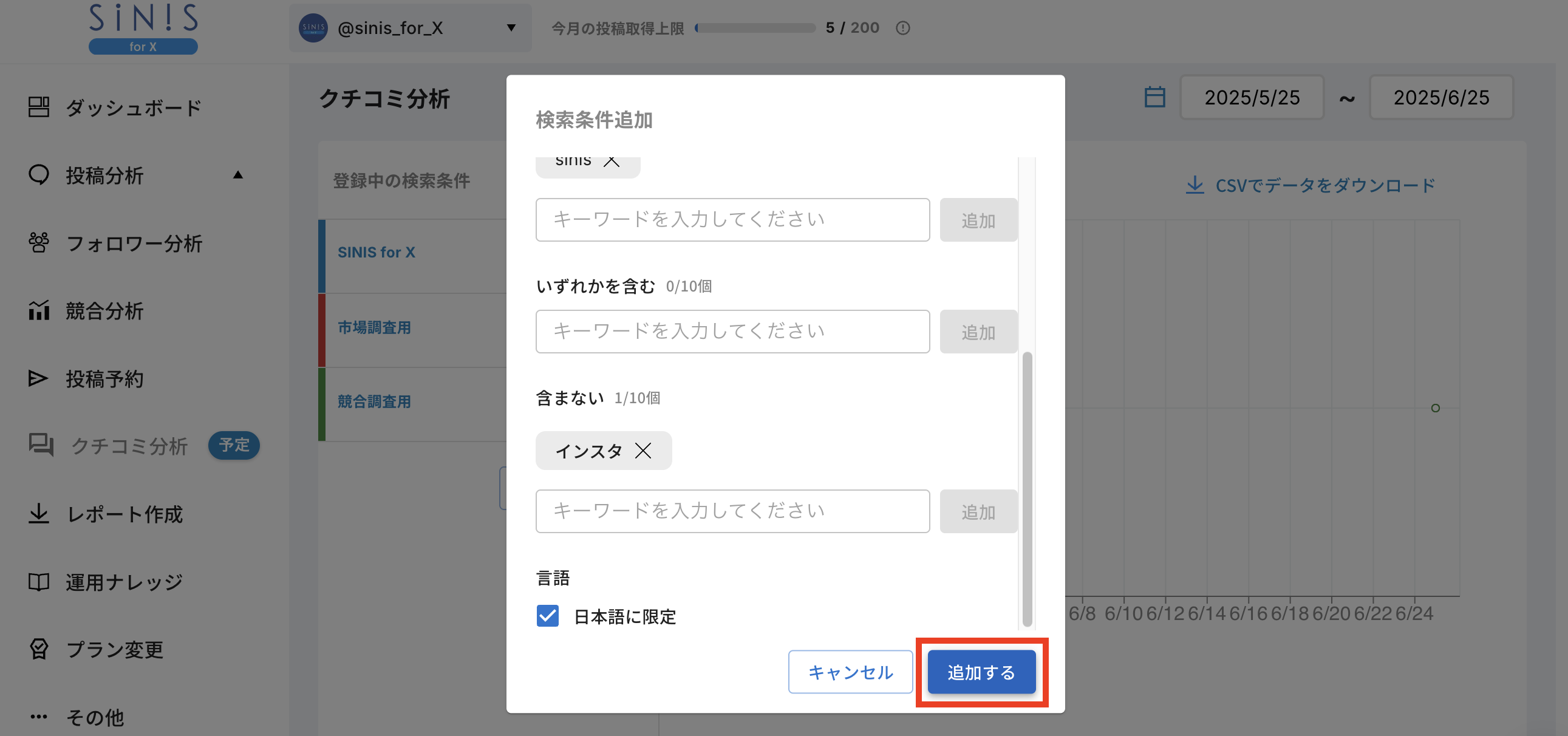Open the @sinis_for_X account dropdown arrow
Image resolution: width=1568 pixels, height=736 pixels.
tap(511, 28)
